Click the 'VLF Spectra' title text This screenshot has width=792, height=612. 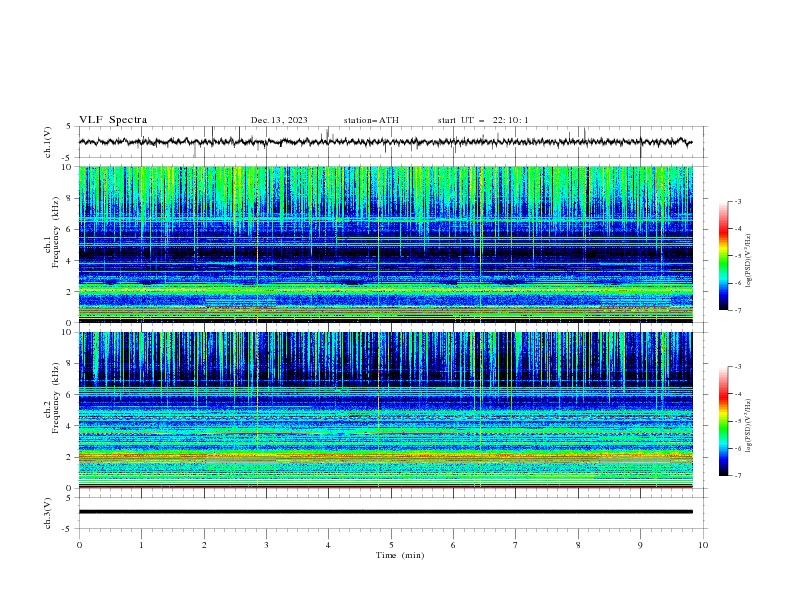(x=113, y=120)
